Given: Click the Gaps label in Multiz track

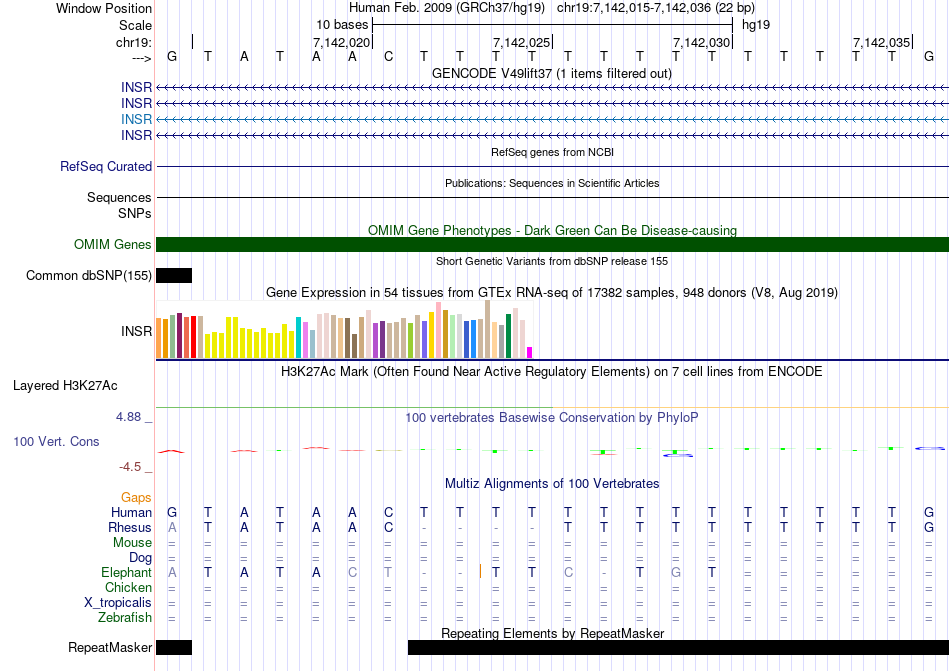Looking at the screenshot, I should [136, 497].
